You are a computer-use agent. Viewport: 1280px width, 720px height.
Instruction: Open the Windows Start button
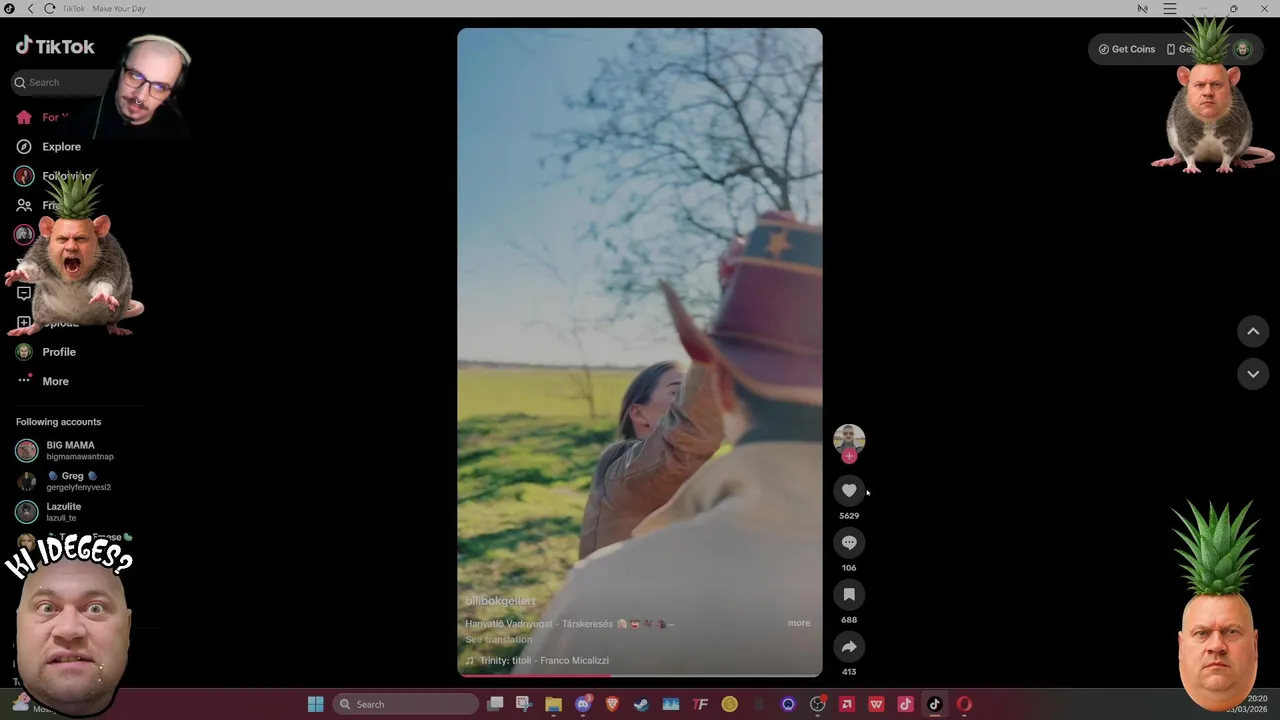(316, 704)
